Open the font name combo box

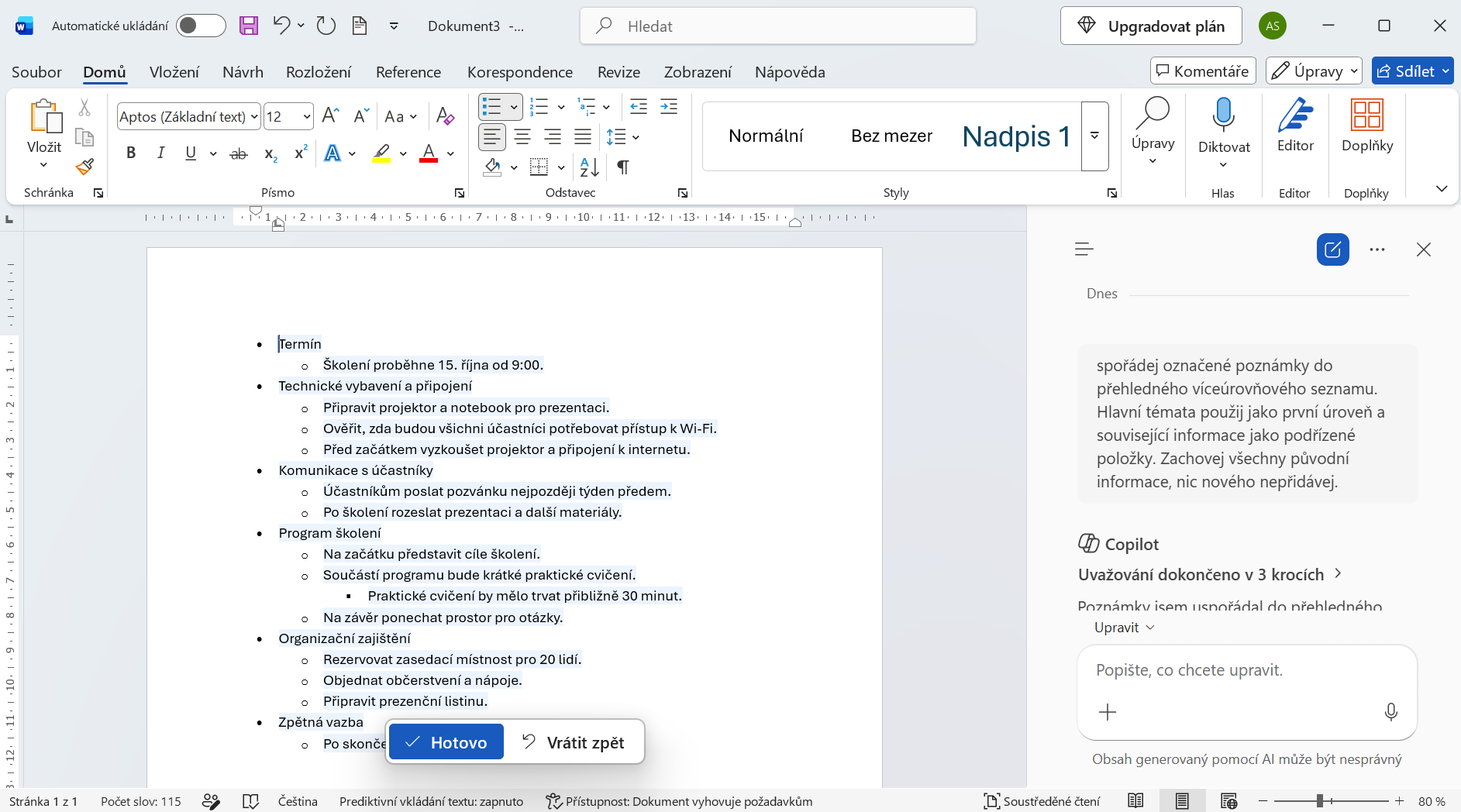[189, 116]
